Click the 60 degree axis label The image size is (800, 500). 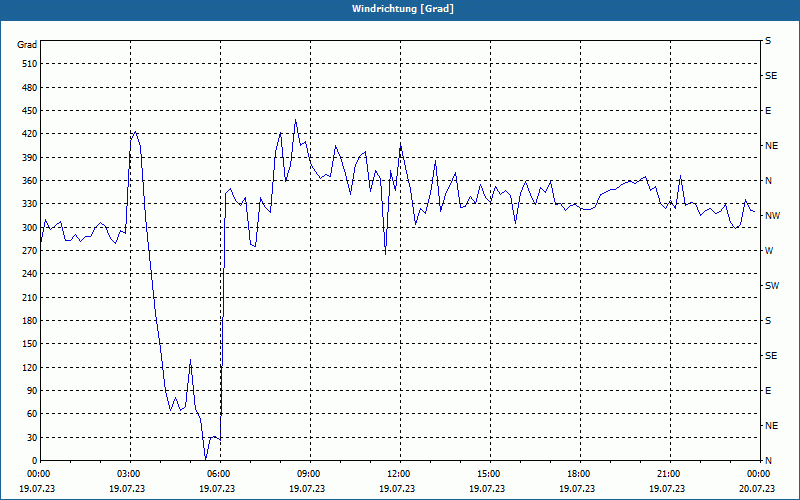(x=32, y=414)
